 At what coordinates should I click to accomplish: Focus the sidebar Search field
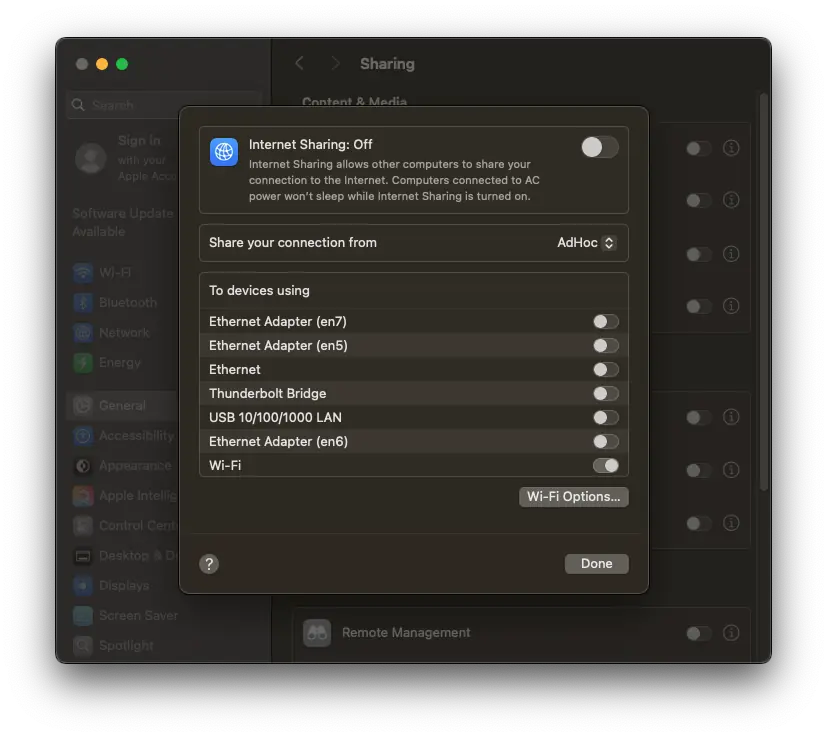(x=164, y=104)
